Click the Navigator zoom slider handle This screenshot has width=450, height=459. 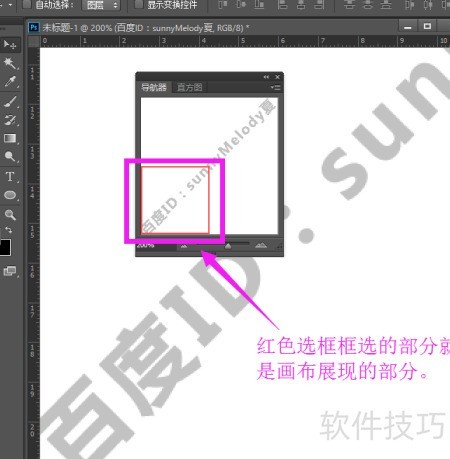(228, 246)
